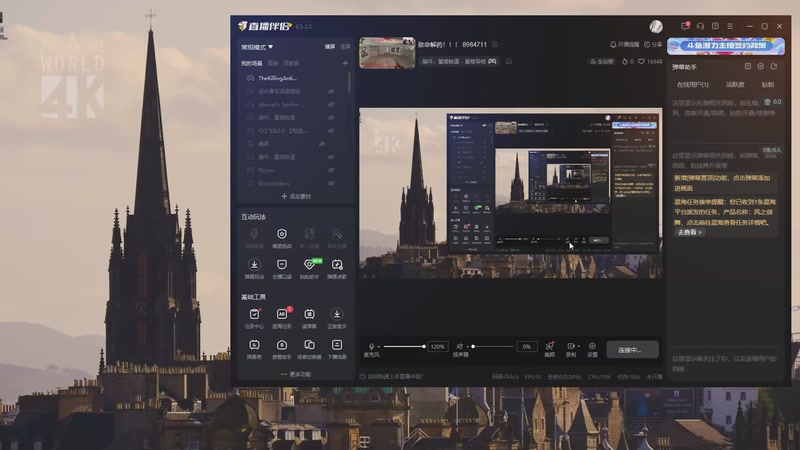The width and height of the screenshot is (800, 450).
Task: Open the 任务中心 task center tool
Action: tap(254, 318)
